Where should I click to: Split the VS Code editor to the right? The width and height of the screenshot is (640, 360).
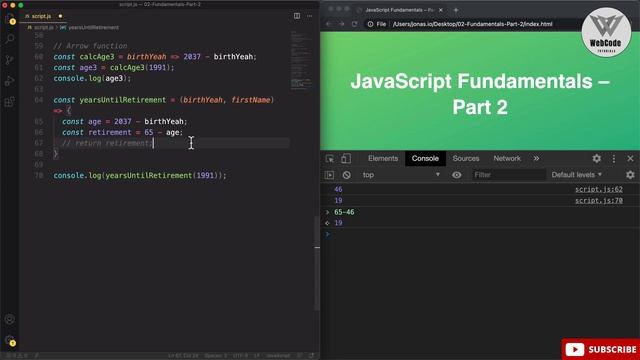297,16
